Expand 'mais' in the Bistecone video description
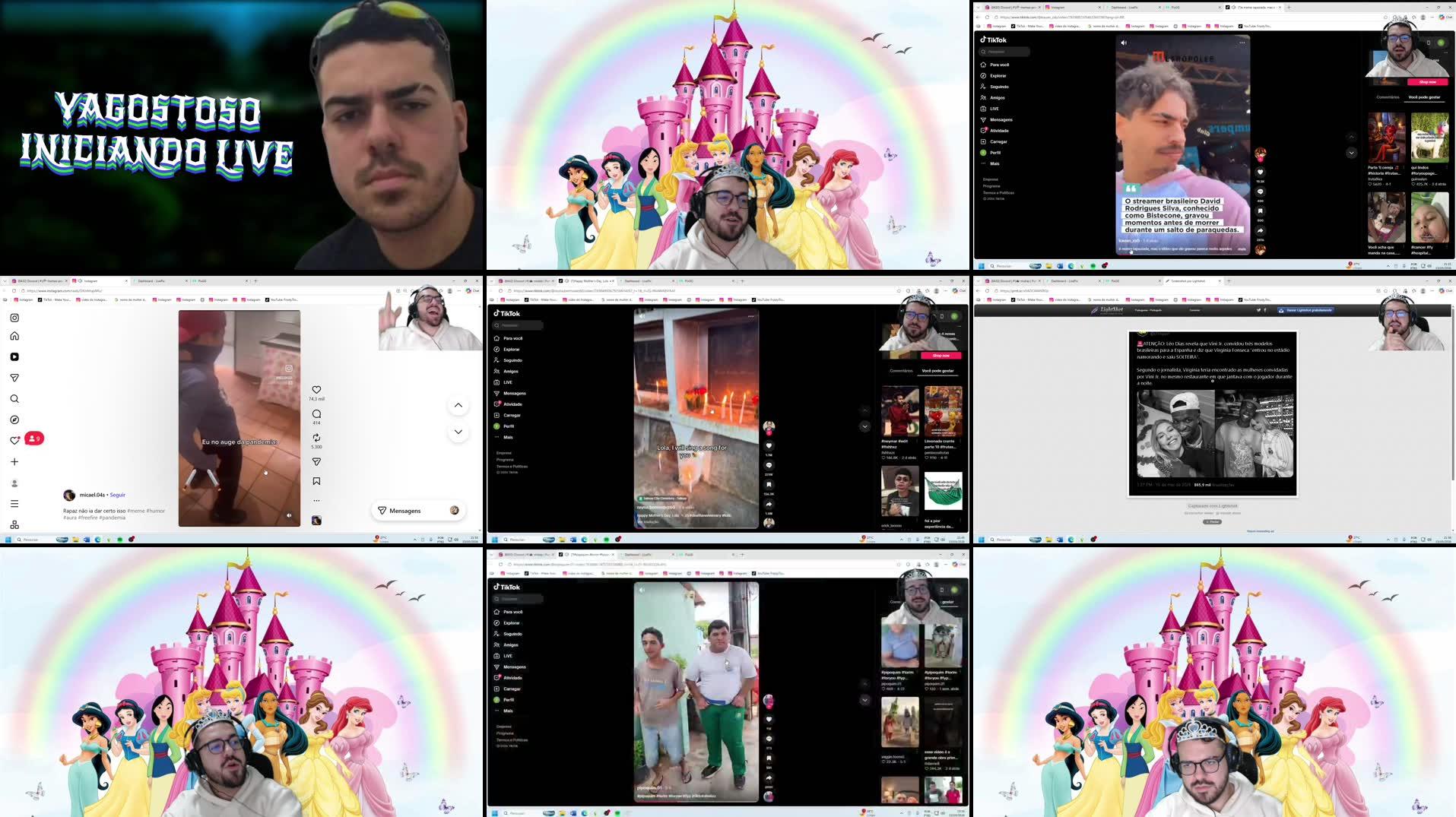 (1242, 249)
